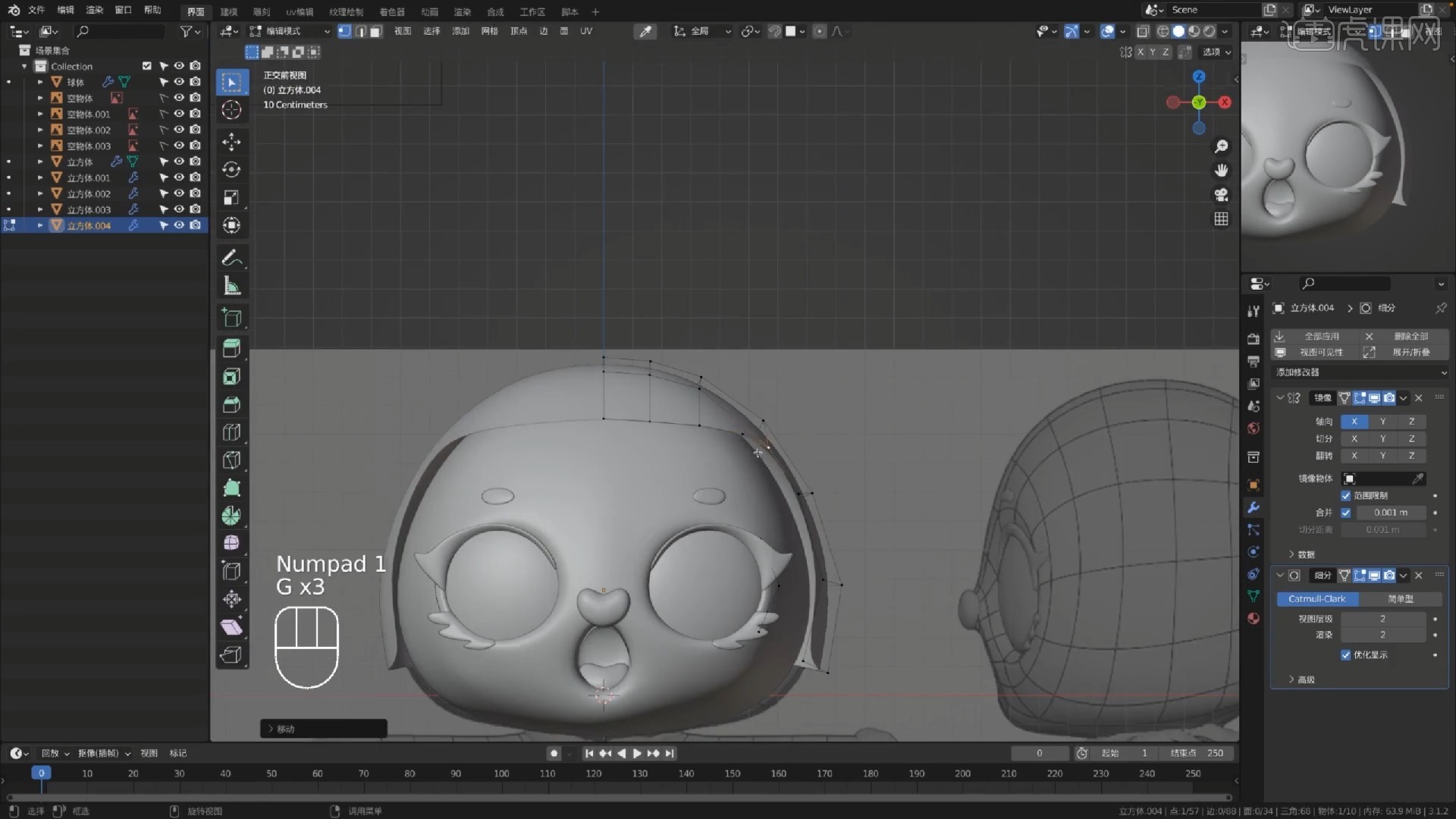Select the Shrink/Fatten tool
This screenshot has width=1456, height=819.
pyautogui.click(x=231, y=599)
